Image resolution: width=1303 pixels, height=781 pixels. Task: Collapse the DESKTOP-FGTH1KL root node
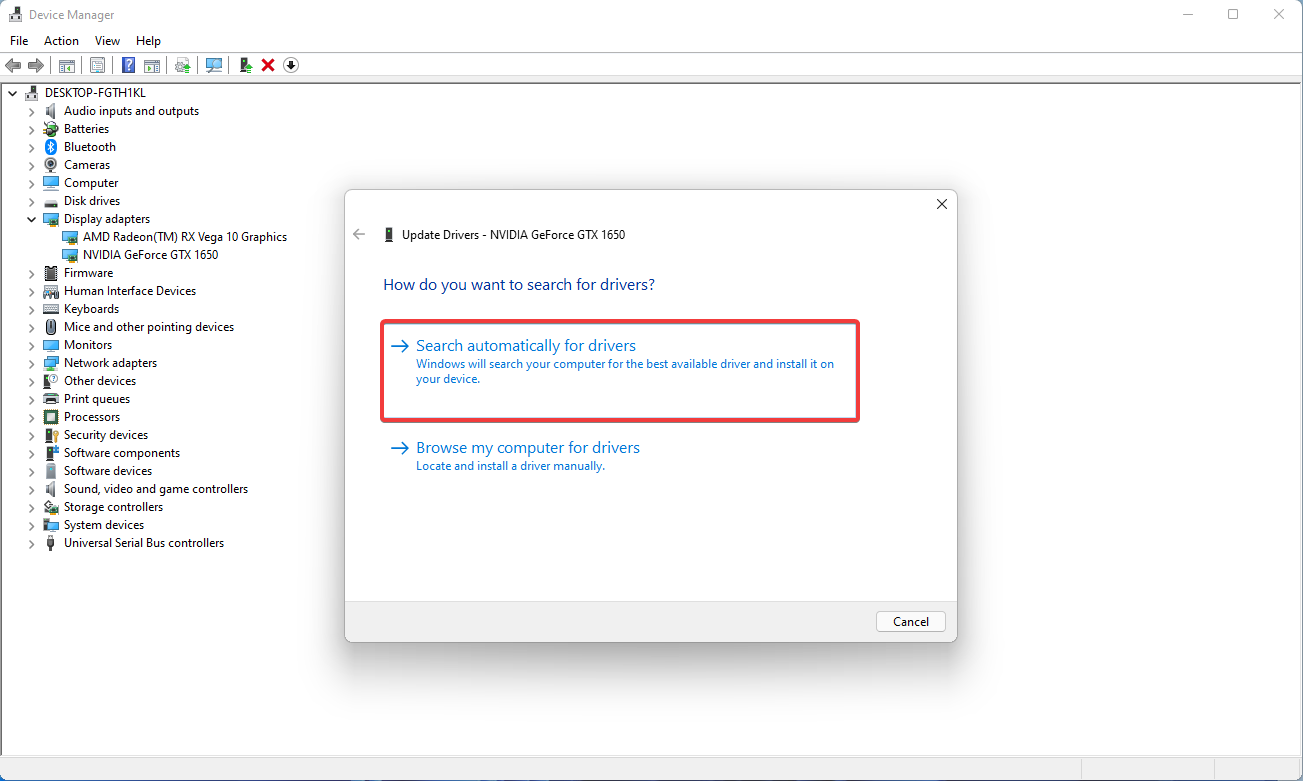(13, 93)
